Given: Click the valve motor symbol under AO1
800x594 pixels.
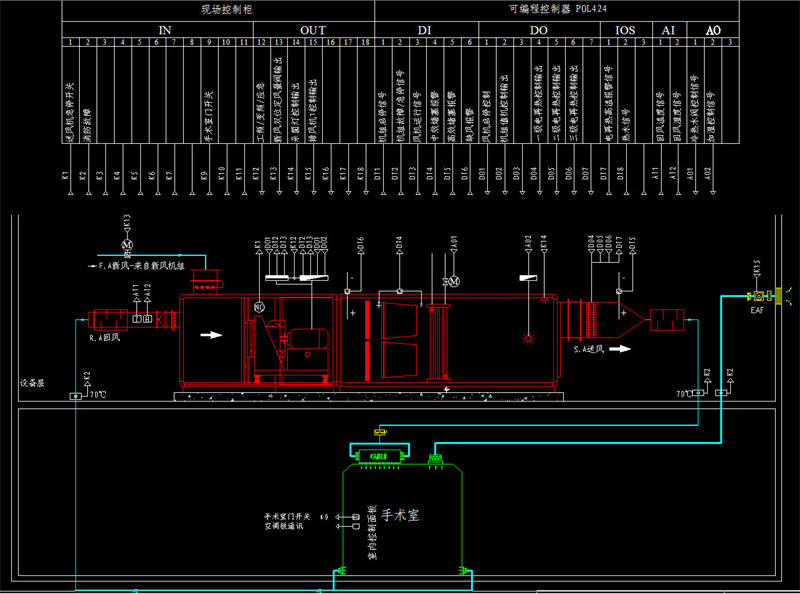Looking at the screenshot, I should [453, 282].
